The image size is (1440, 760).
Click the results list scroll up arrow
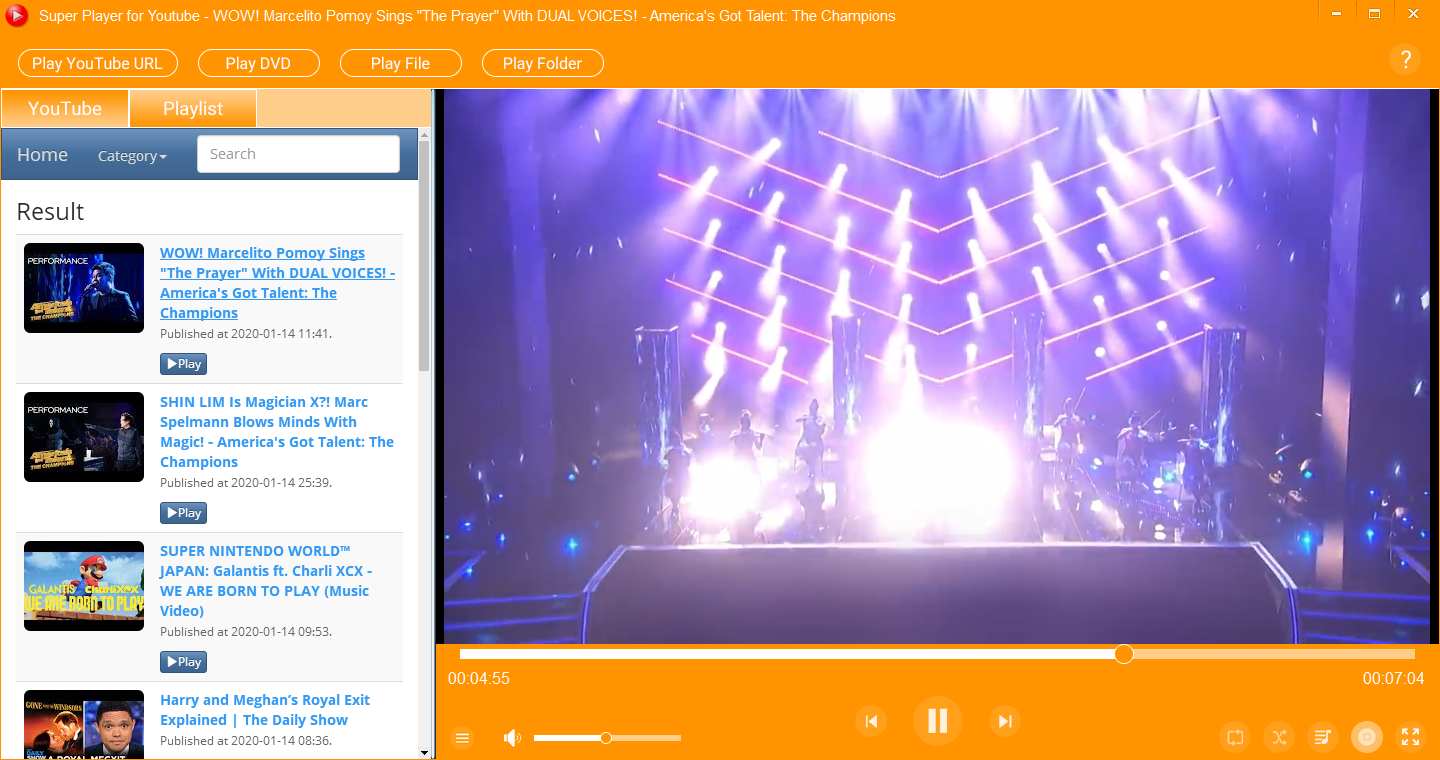pyautogui.click(x=424, y=134)
